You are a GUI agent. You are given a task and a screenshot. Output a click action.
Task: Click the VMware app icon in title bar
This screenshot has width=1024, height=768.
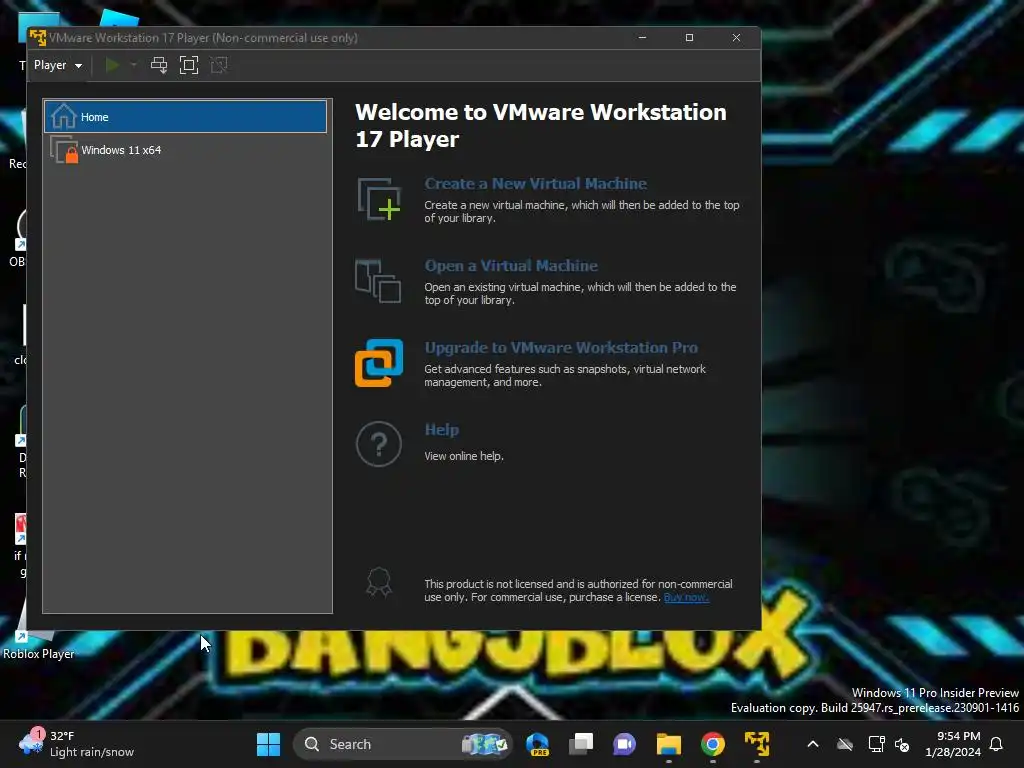click(38, 38)
